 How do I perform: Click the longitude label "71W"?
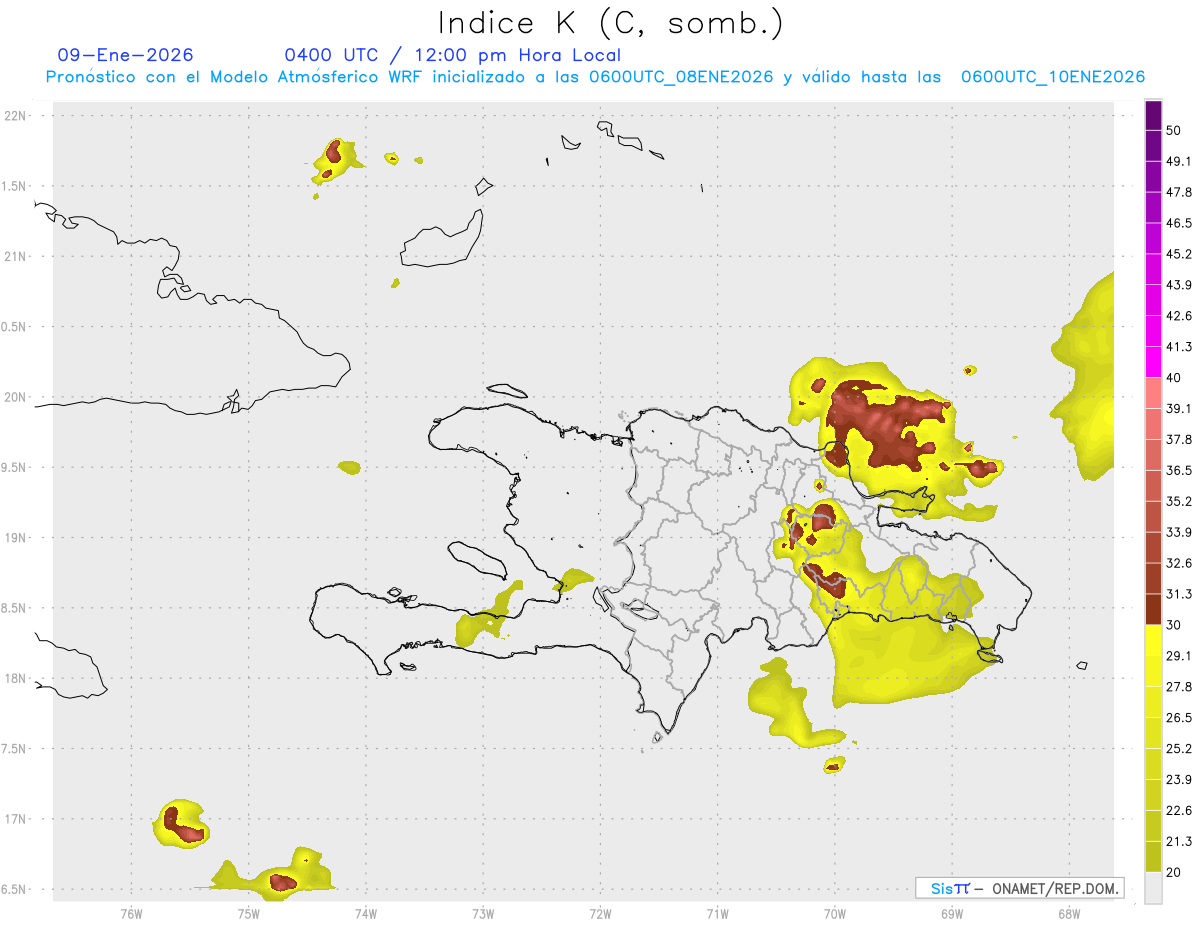coord(717,914)
